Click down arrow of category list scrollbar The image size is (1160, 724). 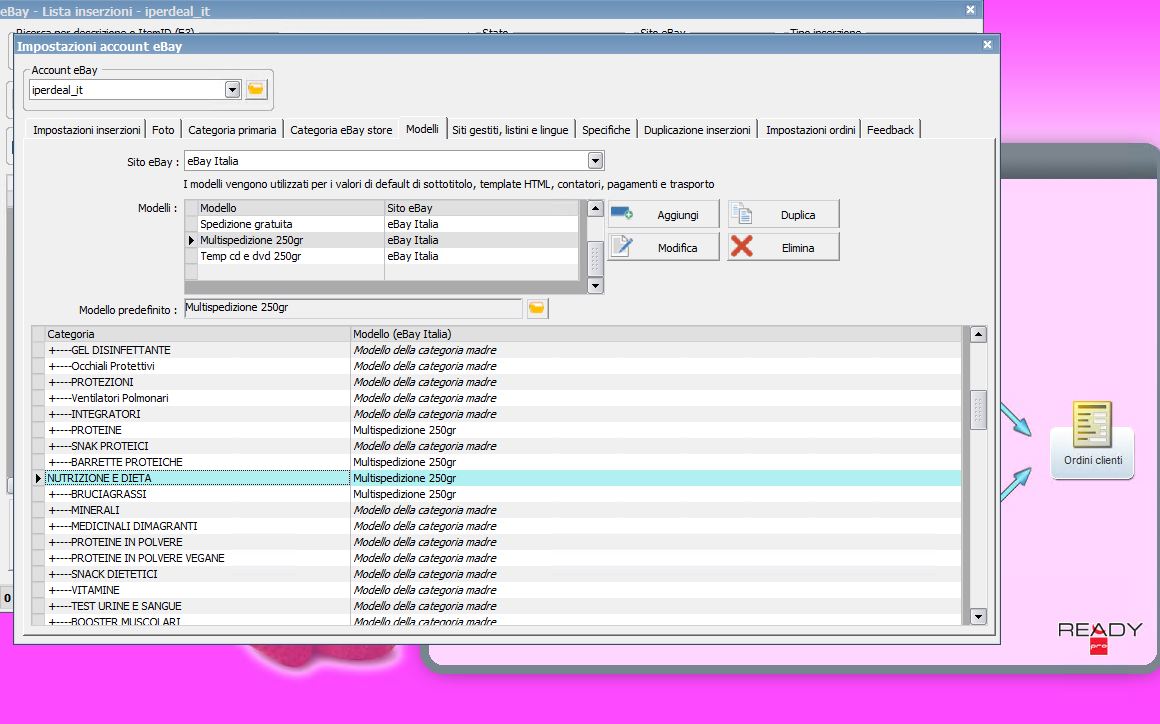tap(978, 616)
